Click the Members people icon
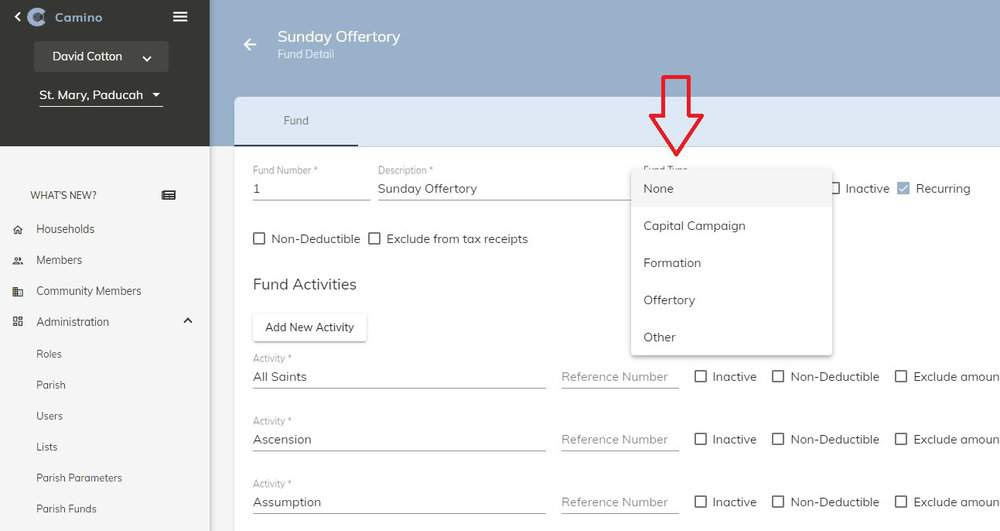This screenshot has height=531, width=1000. [x=18, y=260]
